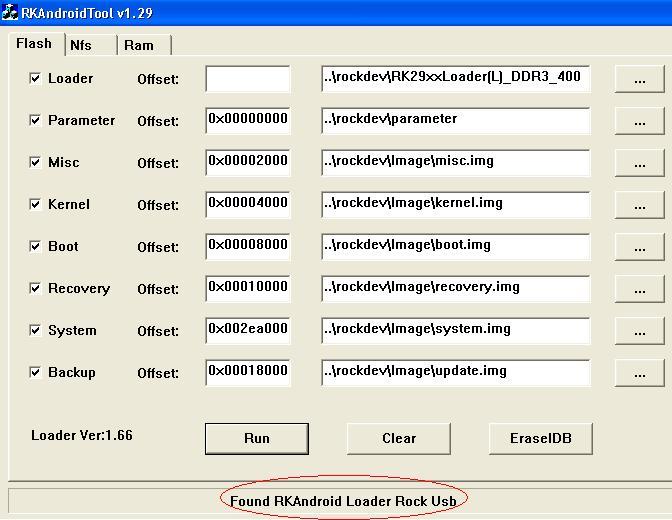Viewport: 672px width, 520px height.
Task: Click the misc.img path field
Action: [x=456, y=163]
